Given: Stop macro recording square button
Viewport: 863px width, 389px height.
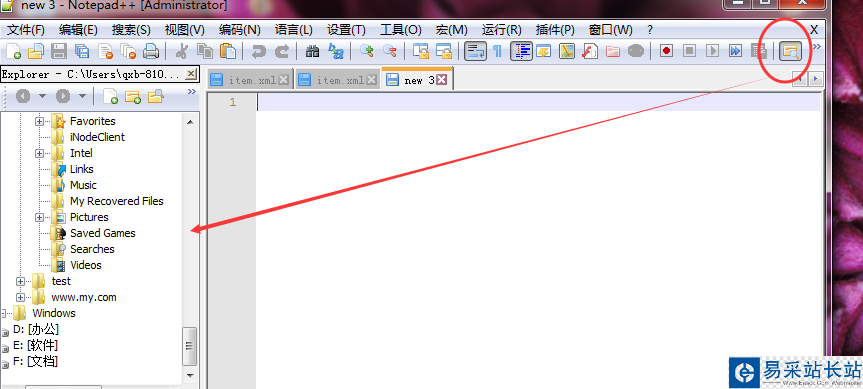Looking at the screenshot, I should point(690,51).
